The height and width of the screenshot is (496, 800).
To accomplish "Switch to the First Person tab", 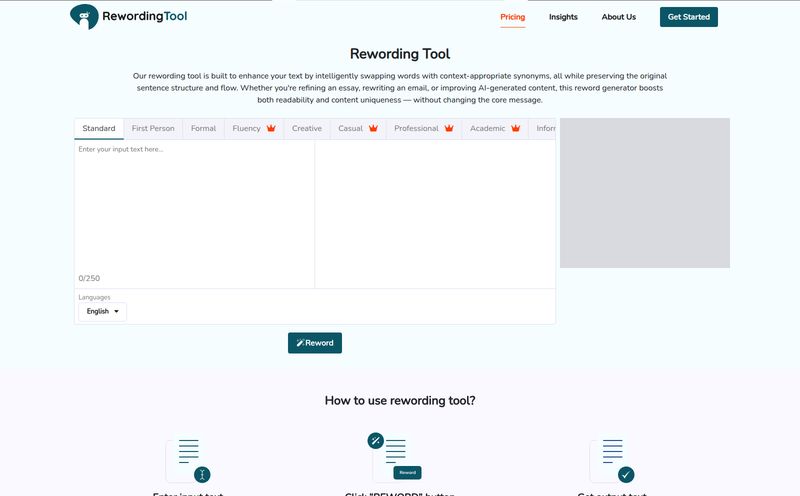I will point(153,129).
